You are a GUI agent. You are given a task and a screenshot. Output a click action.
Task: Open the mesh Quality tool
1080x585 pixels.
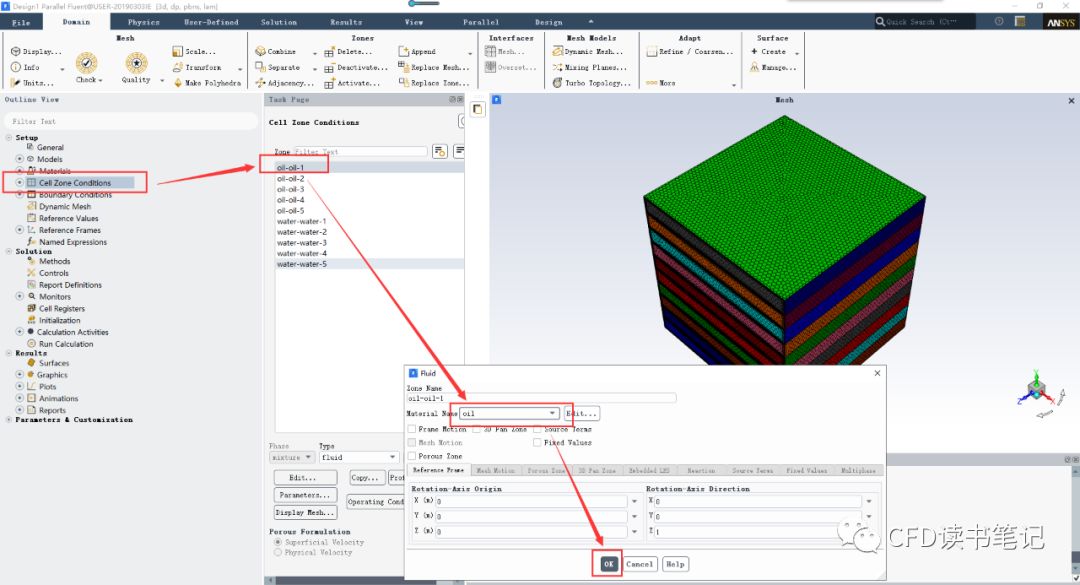click(136, 68)
